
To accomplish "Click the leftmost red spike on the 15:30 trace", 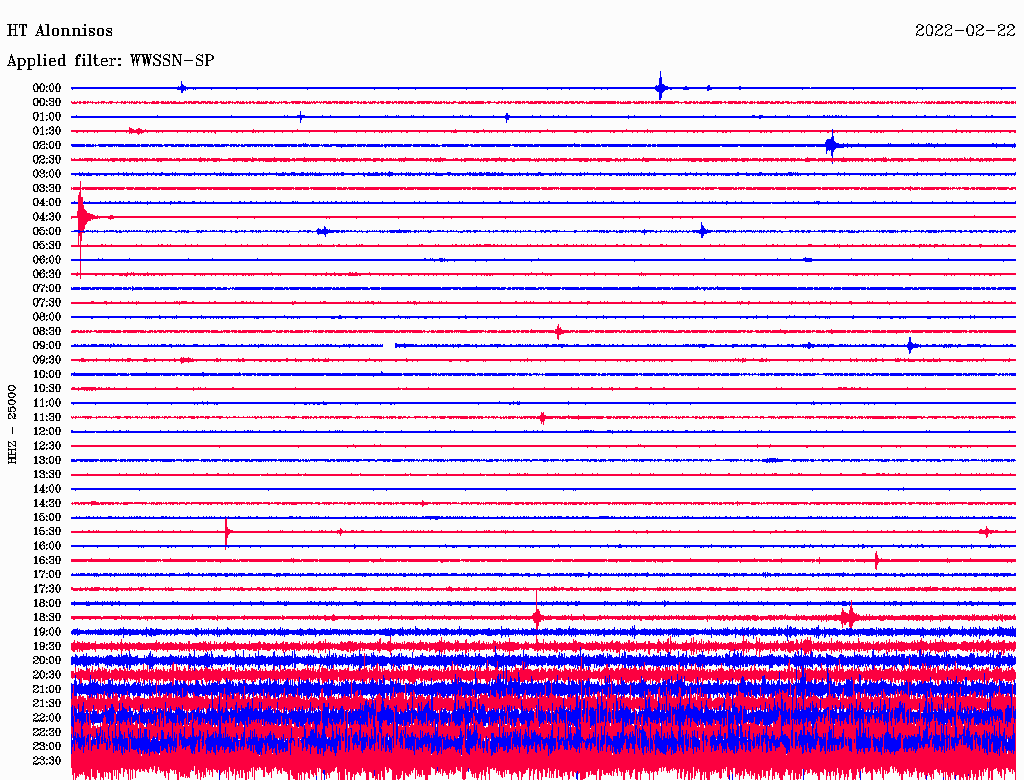I will (227, 532).
